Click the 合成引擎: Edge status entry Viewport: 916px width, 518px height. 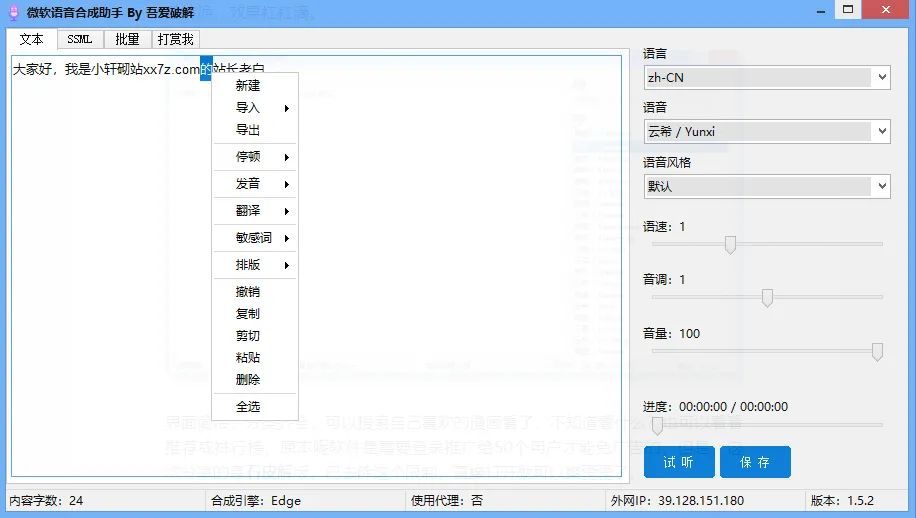point(256,500)
